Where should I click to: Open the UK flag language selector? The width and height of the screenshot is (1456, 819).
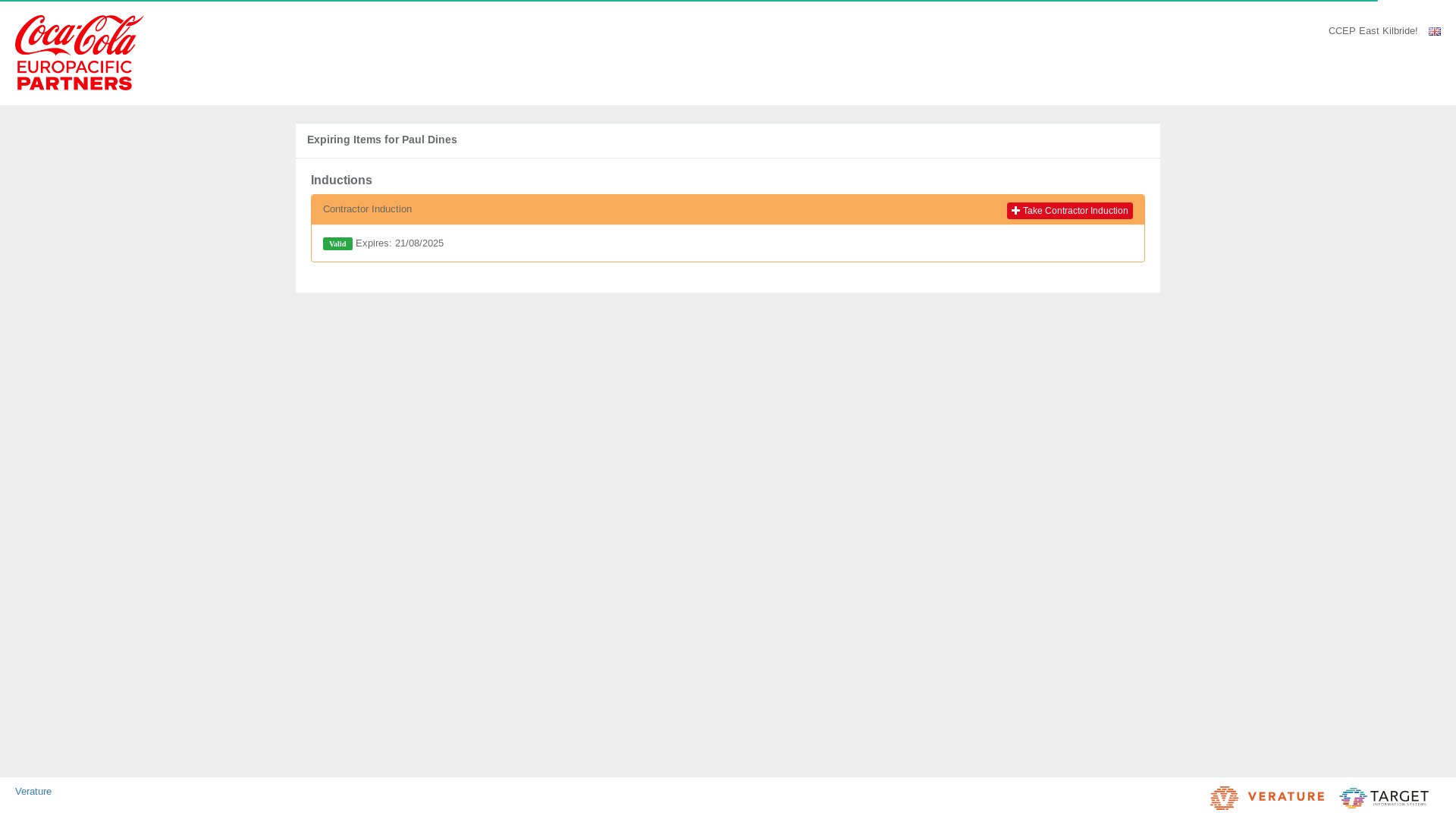(x=1435, y=31)
